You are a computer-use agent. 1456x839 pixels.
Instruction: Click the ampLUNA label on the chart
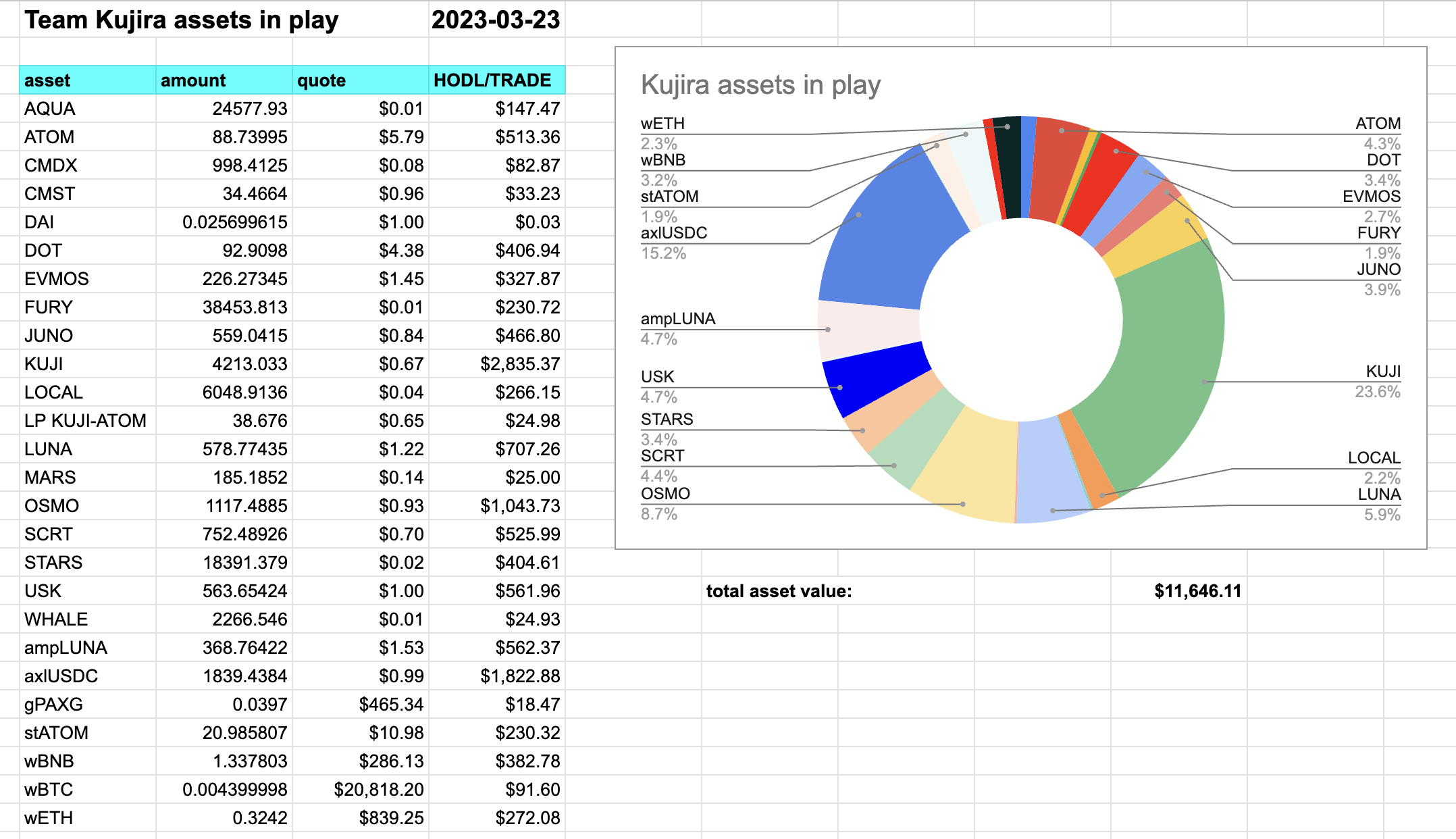[x=678, y=319]
